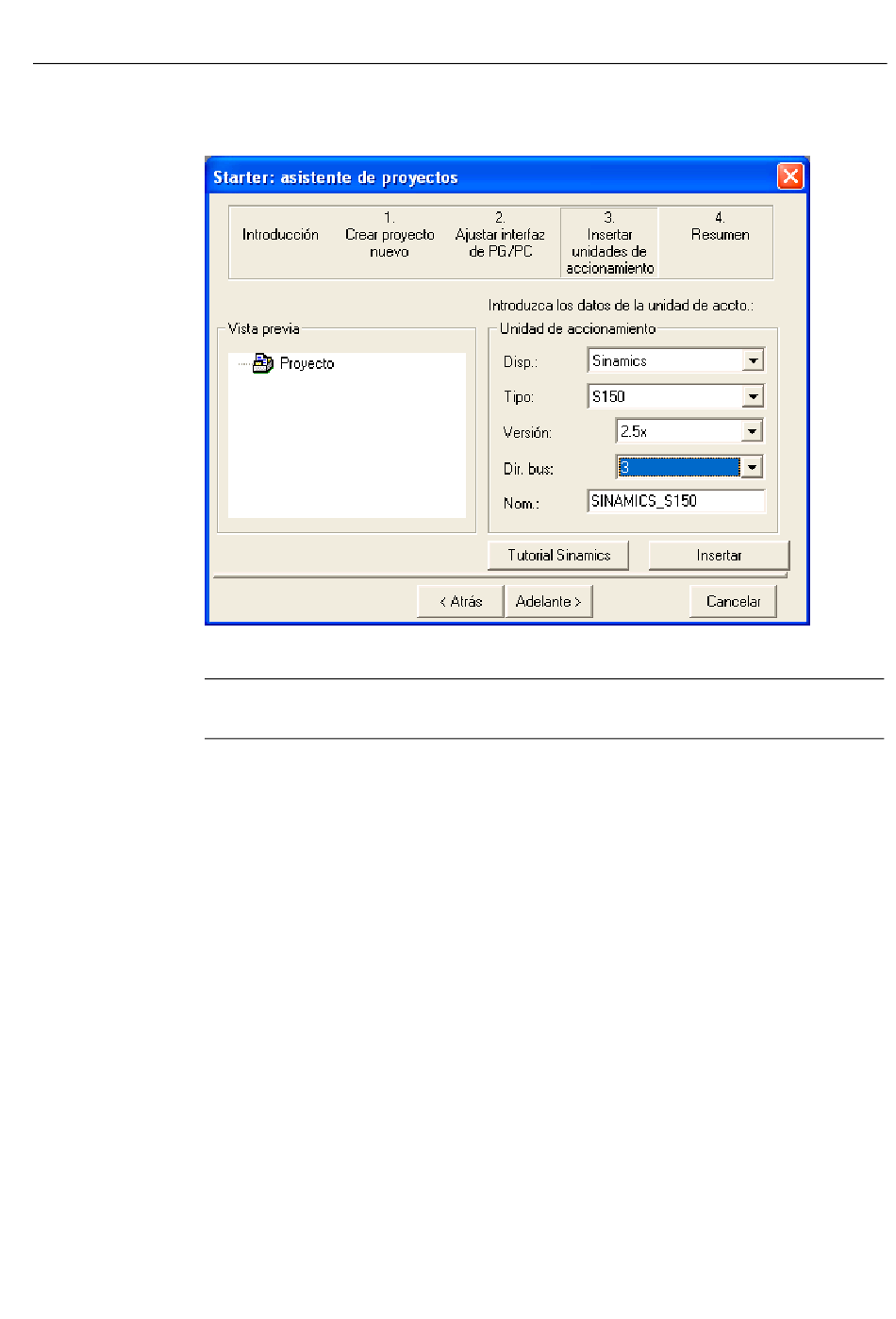Expand the Versión dropdown arrow

[752, 431]
